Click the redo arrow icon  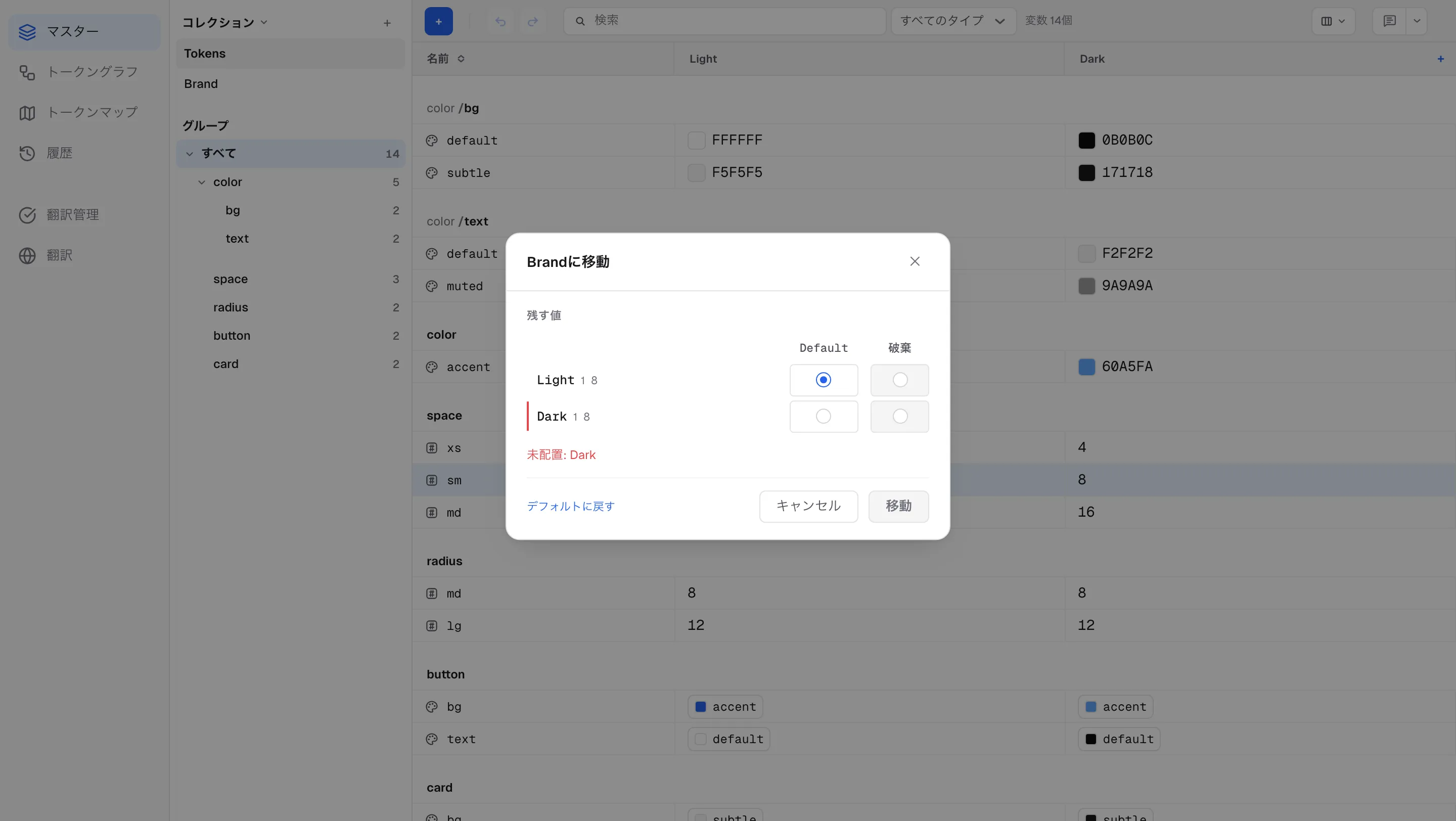click(x=532, y=21)
